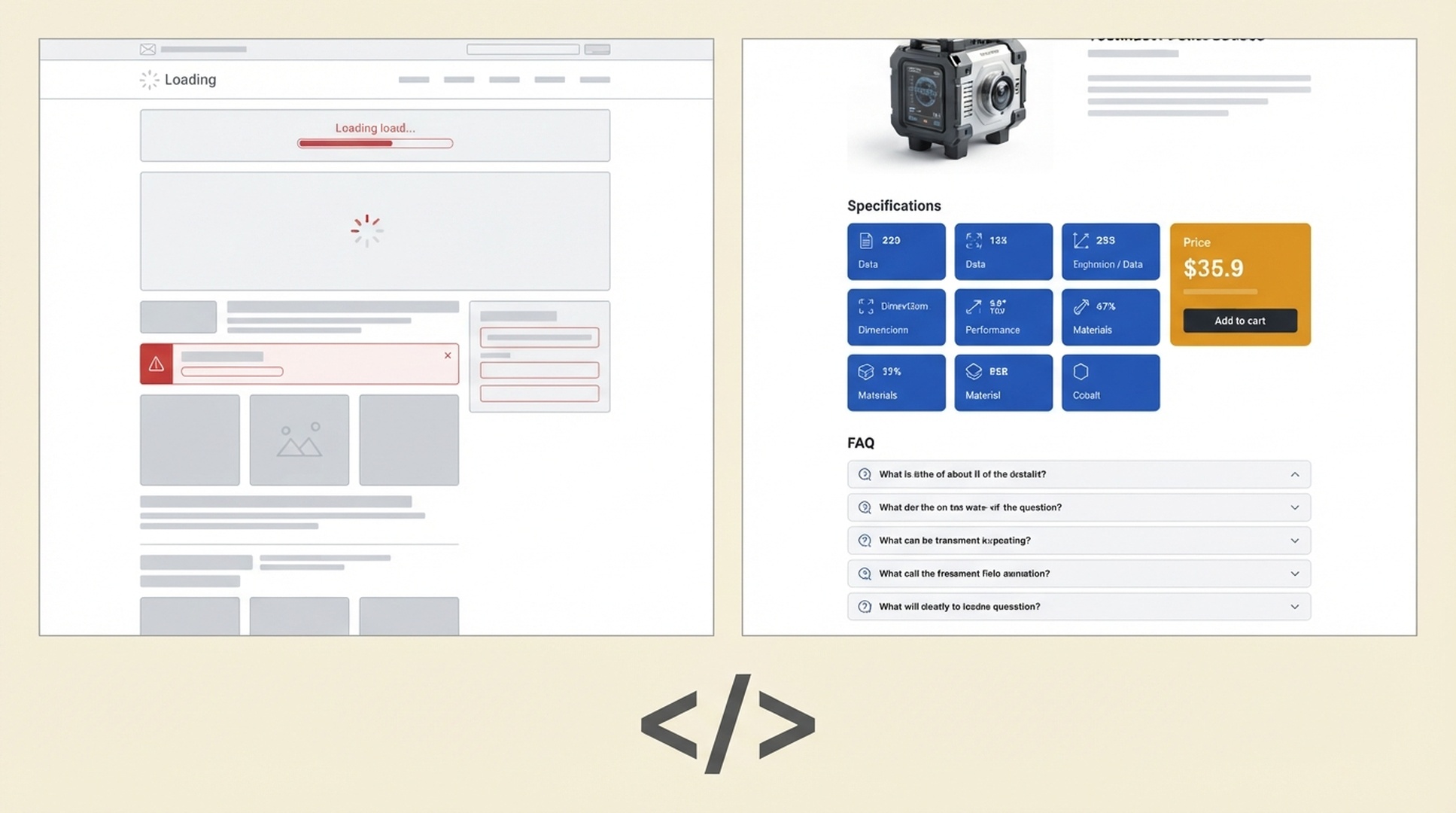Click the code brackets icon below the windows

tap(728, 723)
